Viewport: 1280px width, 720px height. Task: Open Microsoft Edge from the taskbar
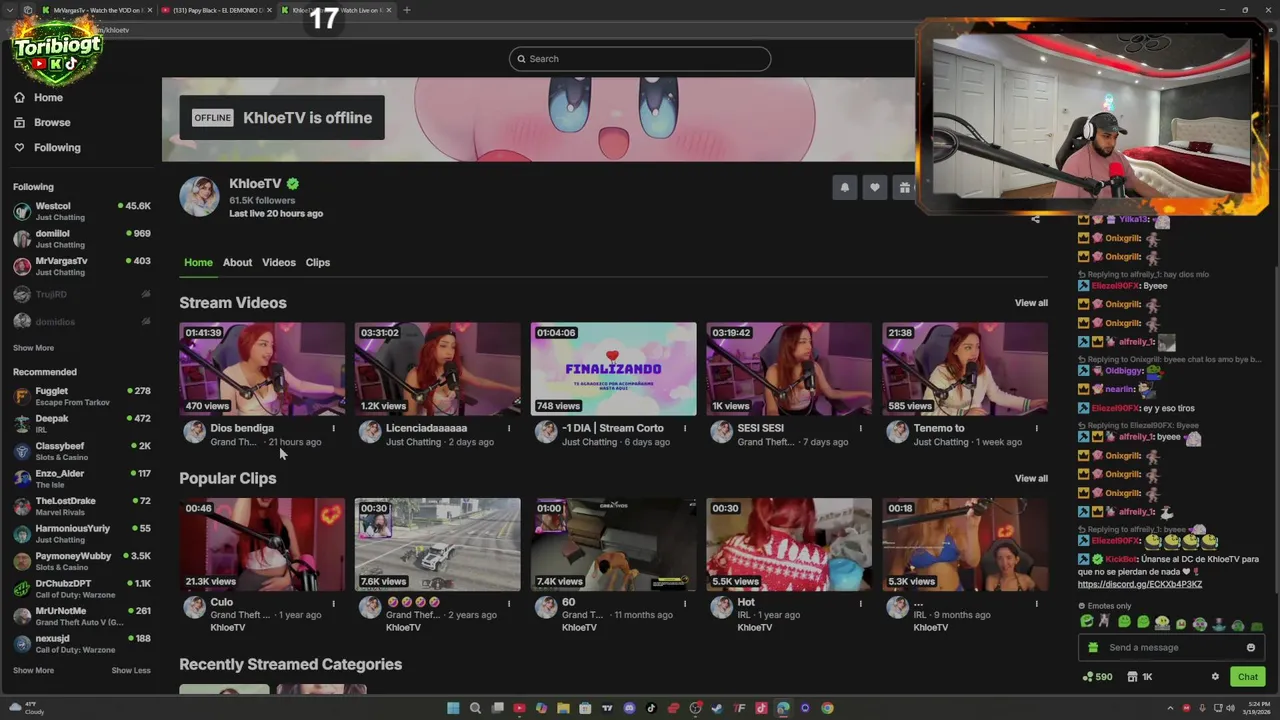click(x=783, y=708)
